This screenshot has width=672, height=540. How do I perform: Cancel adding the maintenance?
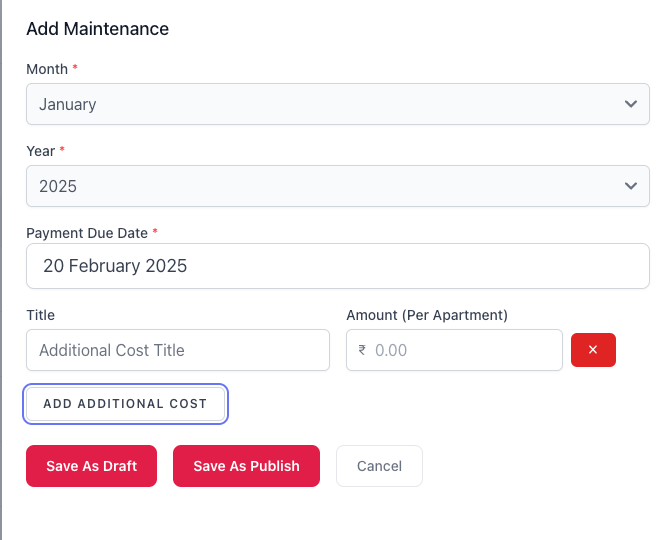tap(379, 466)
